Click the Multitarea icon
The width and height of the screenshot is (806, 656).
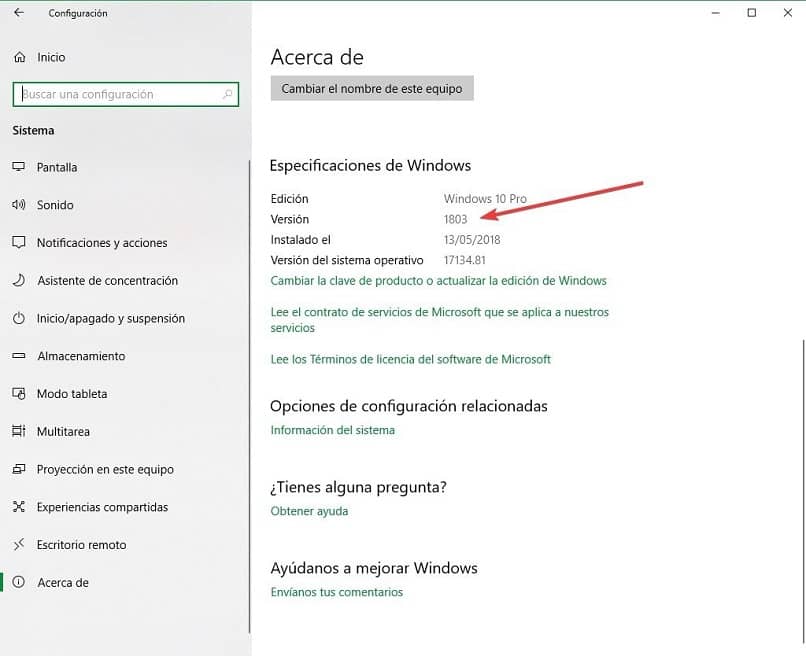(x=19, y=431)
